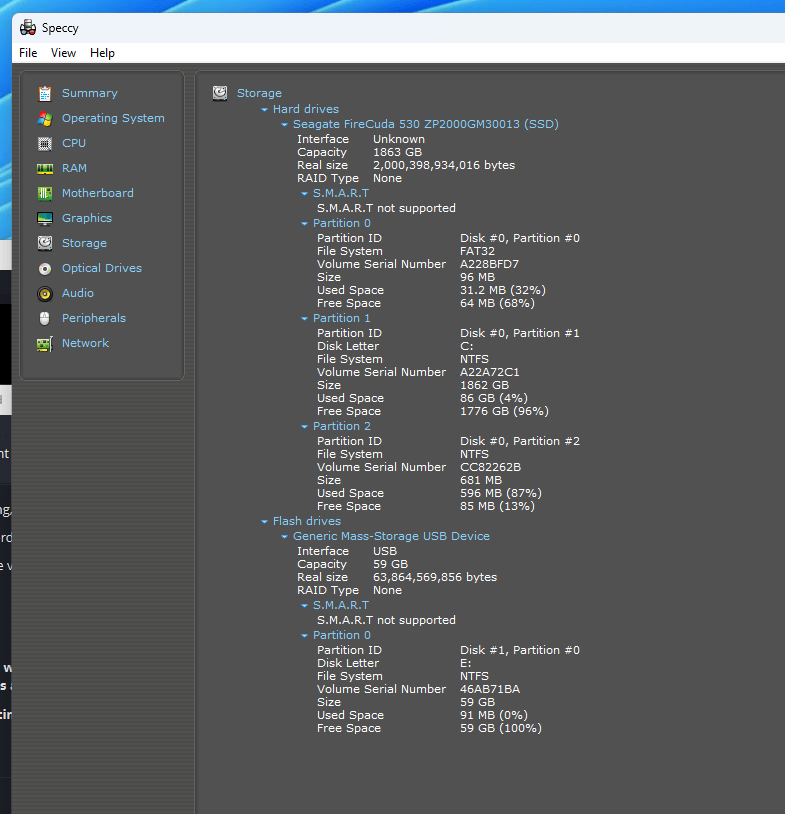
Task: Click the Graphics monitor icon
Action: click(45, 219)
